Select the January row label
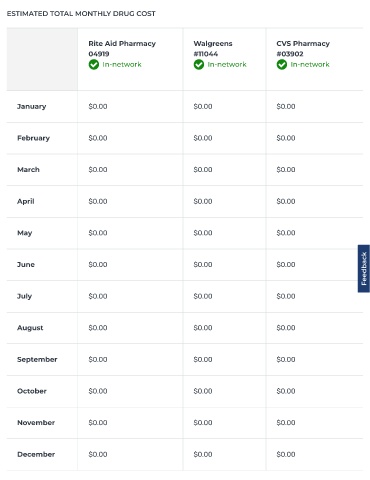Screen dimensions: 370x480 pos(32,107)
